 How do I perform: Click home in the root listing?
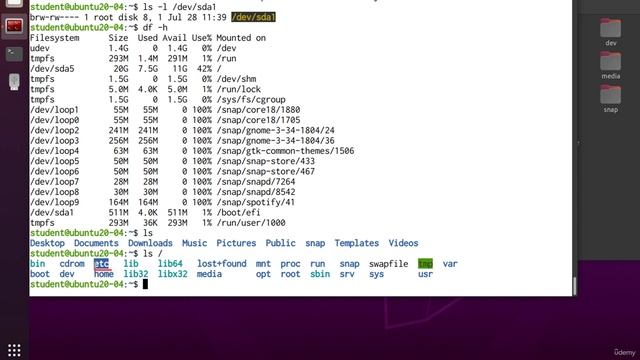click(x=104, y=274)
